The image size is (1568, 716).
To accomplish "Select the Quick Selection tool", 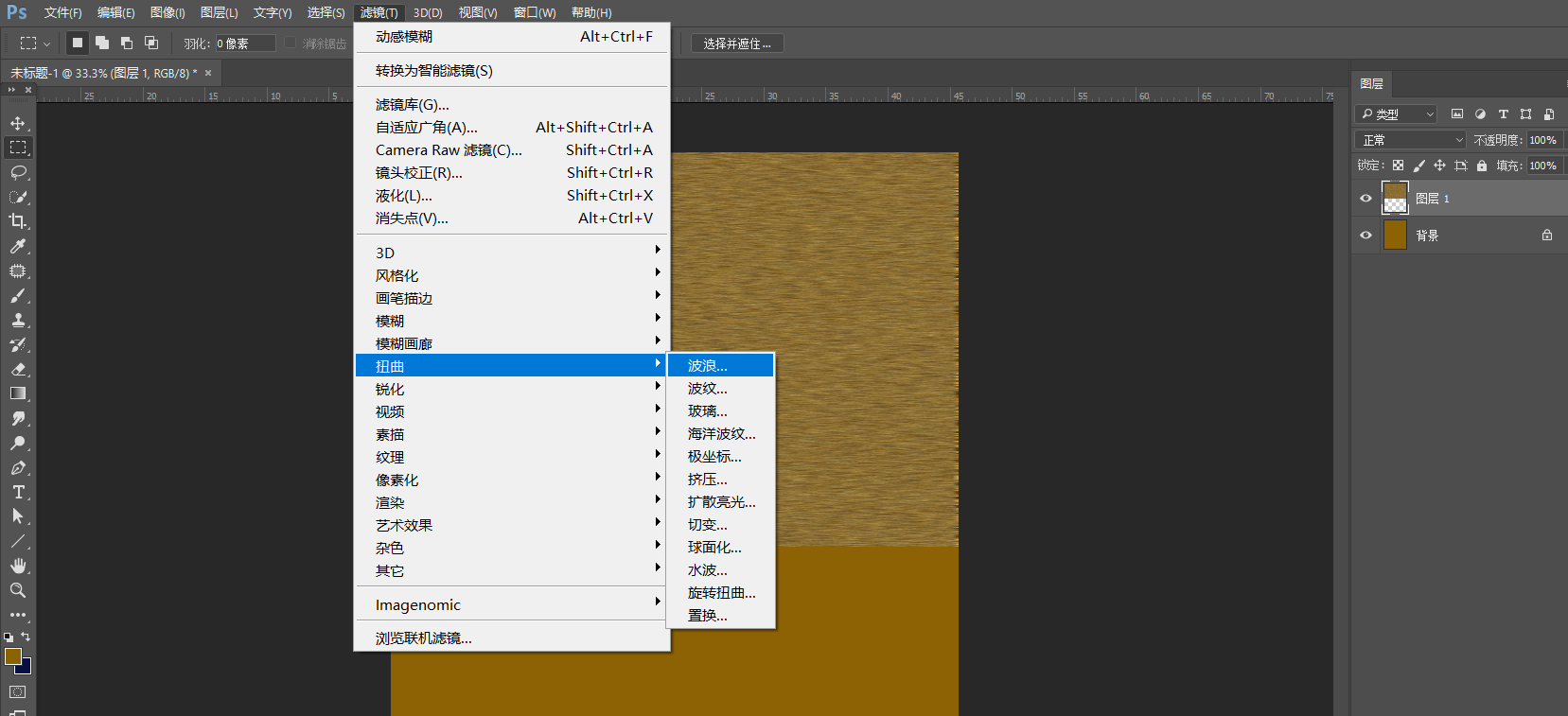I will (18, 197).
